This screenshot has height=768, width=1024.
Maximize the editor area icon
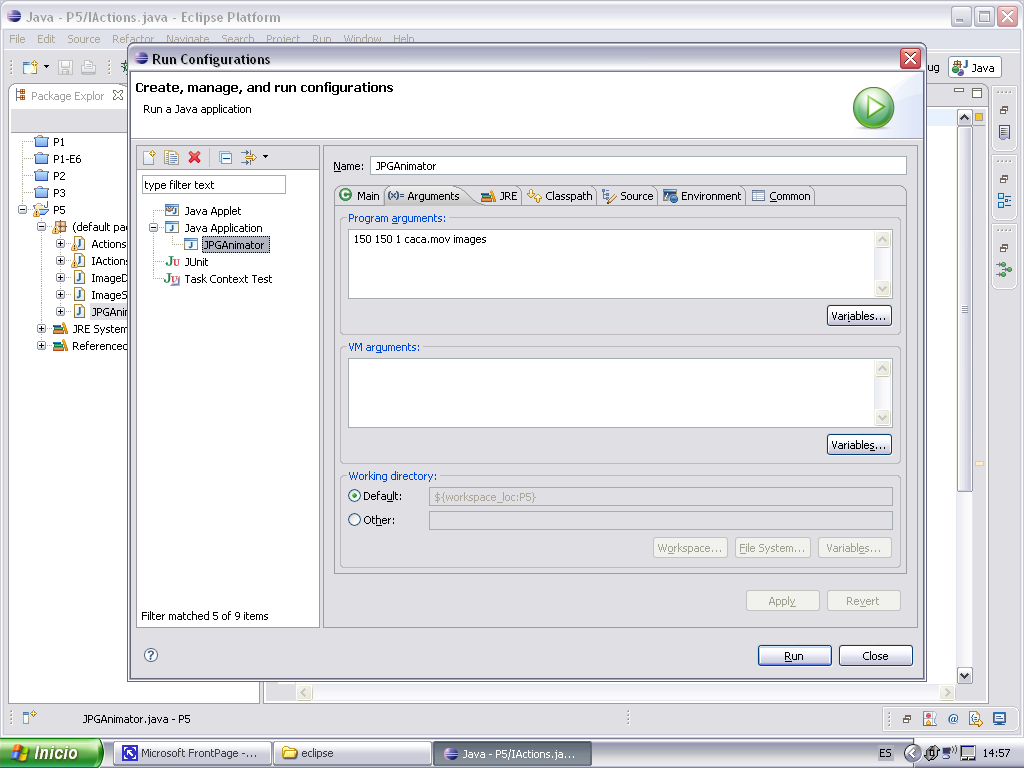point(977,93)
